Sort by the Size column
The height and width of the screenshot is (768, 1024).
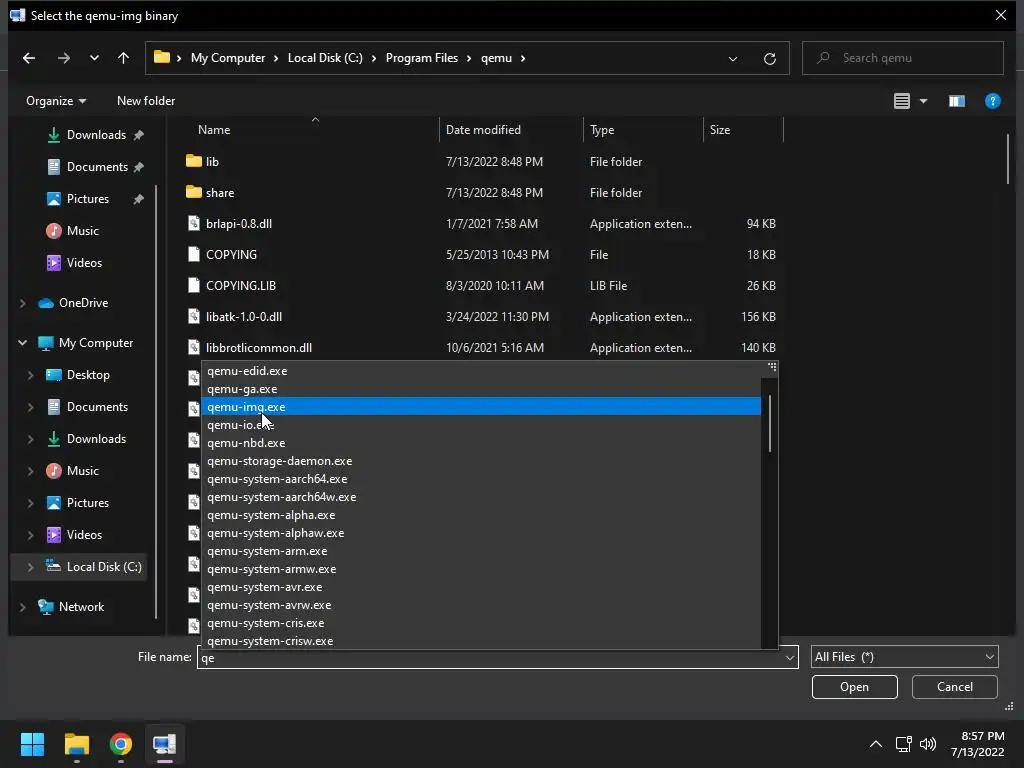[x=720, y=130]
